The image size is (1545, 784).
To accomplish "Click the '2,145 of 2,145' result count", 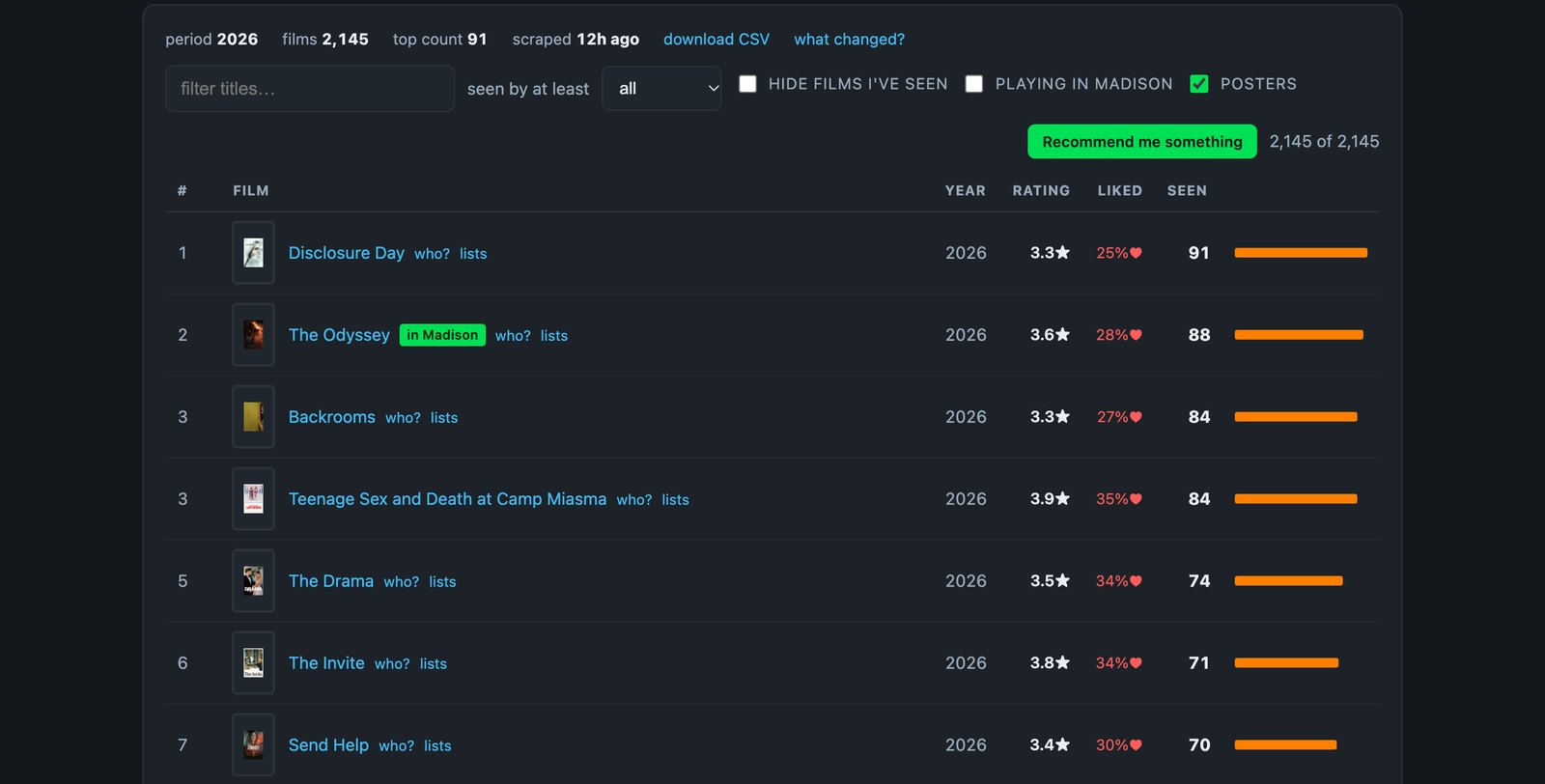I will click(x=1324, y=142).
